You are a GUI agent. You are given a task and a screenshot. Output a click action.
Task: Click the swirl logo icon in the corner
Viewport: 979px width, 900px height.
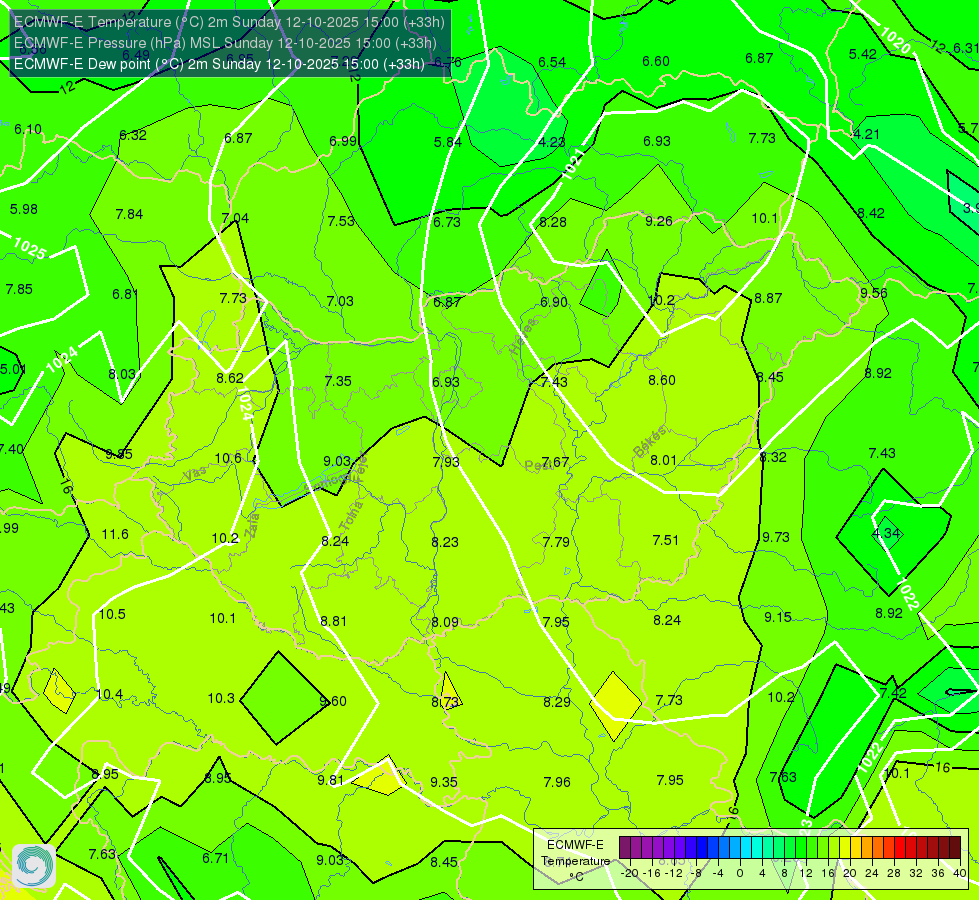point(33,866)
